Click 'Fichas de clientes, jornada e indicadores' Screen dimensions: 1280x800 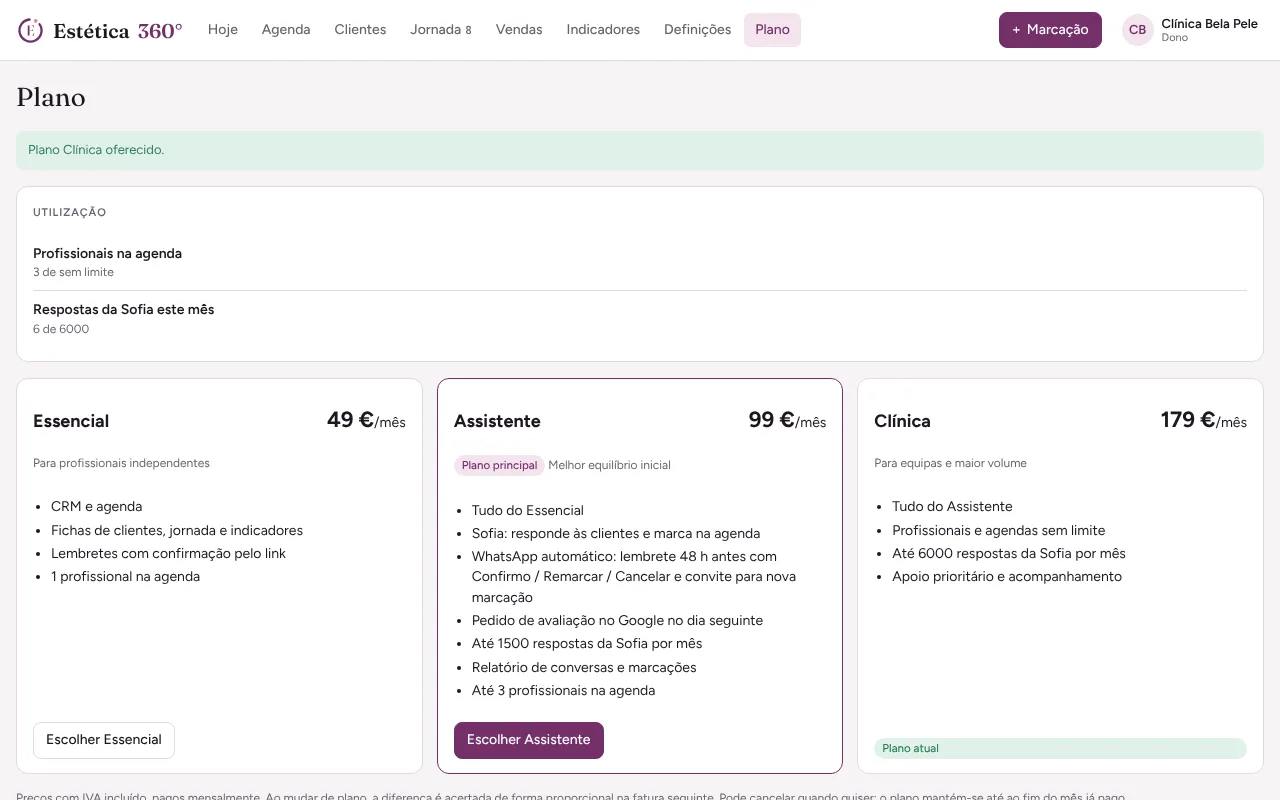(x=177, y=530)
